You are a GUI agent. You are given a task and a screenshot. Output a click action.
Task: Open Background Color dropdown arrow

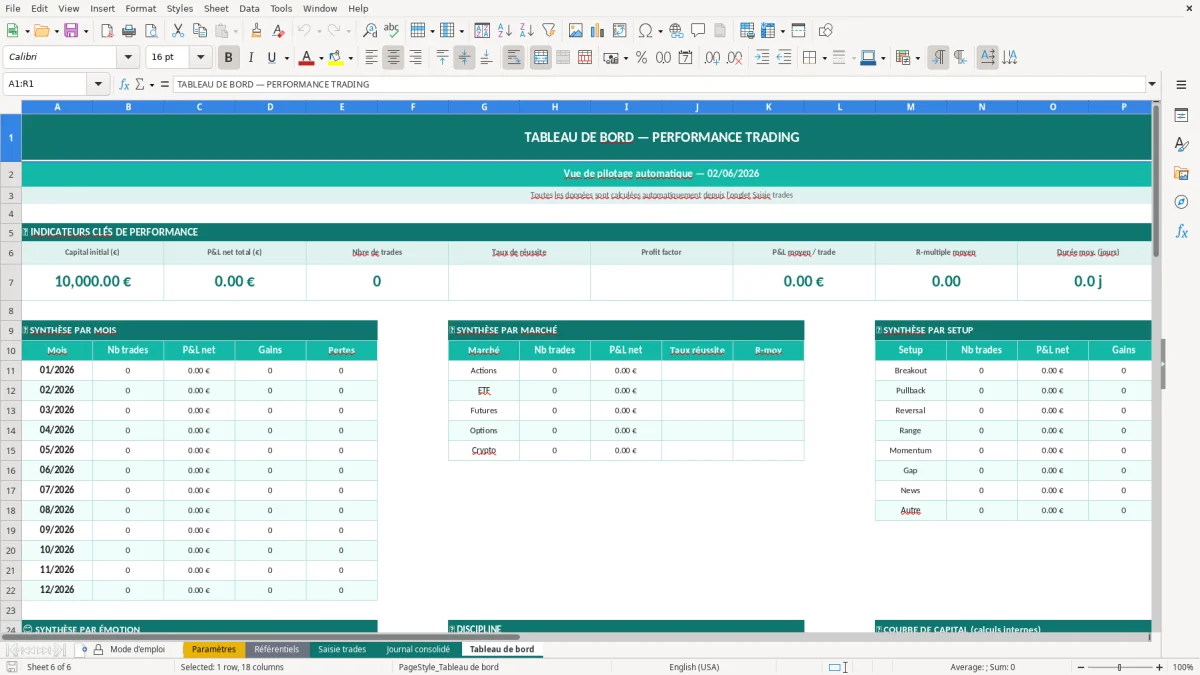pos(350,58)
